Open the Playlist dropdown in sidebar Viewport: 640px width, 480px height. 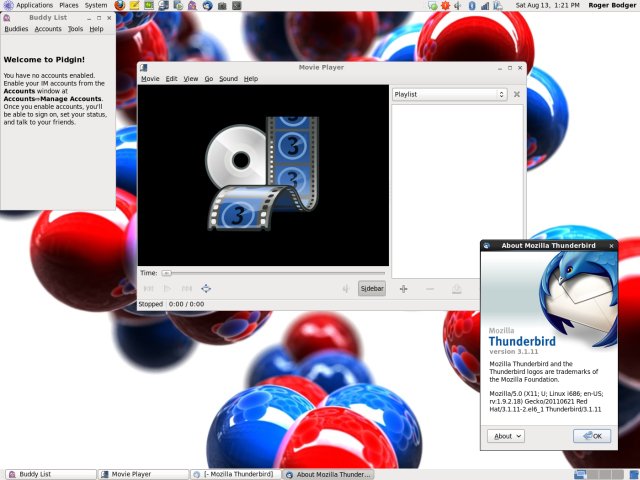[x=449, y=94]
